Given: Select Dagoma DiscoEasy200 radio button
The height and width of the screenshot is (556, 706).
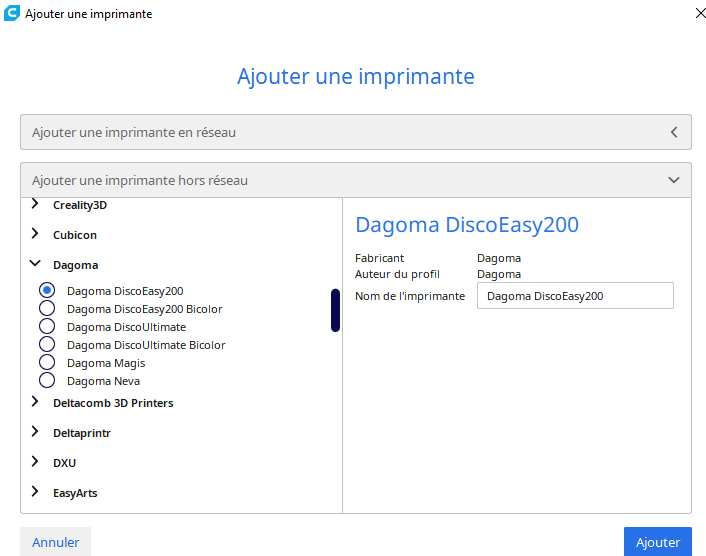Looking at the screenshot, I should click(47, 290).
